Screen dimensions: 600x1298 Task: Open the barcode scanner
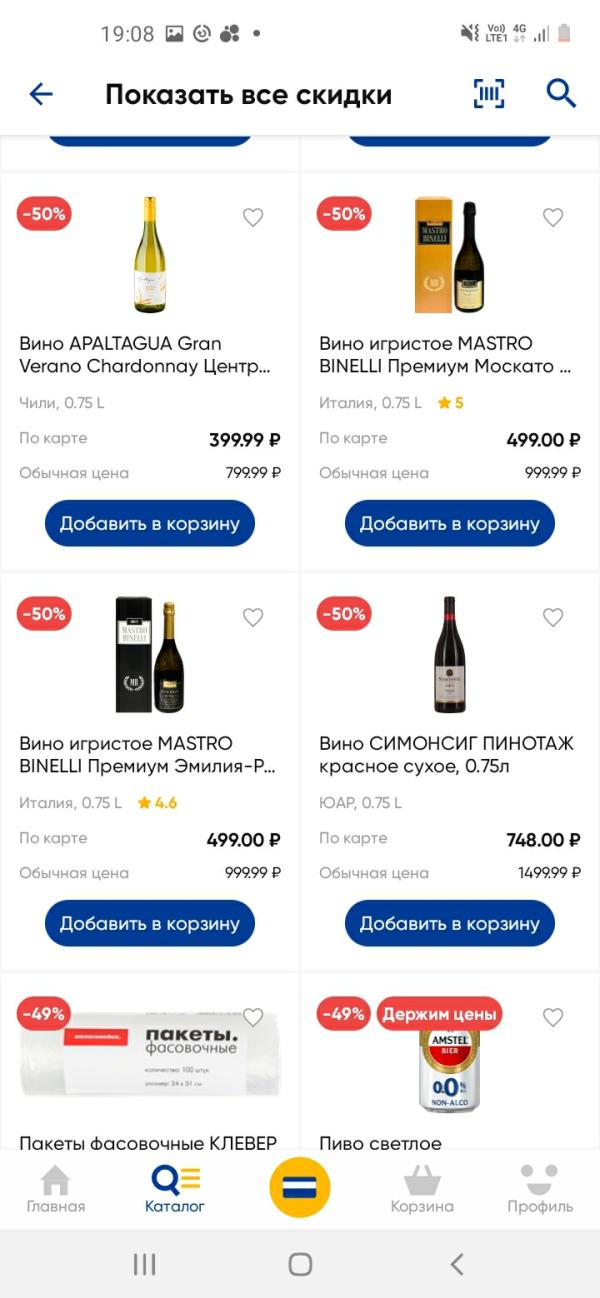(489, 94)
